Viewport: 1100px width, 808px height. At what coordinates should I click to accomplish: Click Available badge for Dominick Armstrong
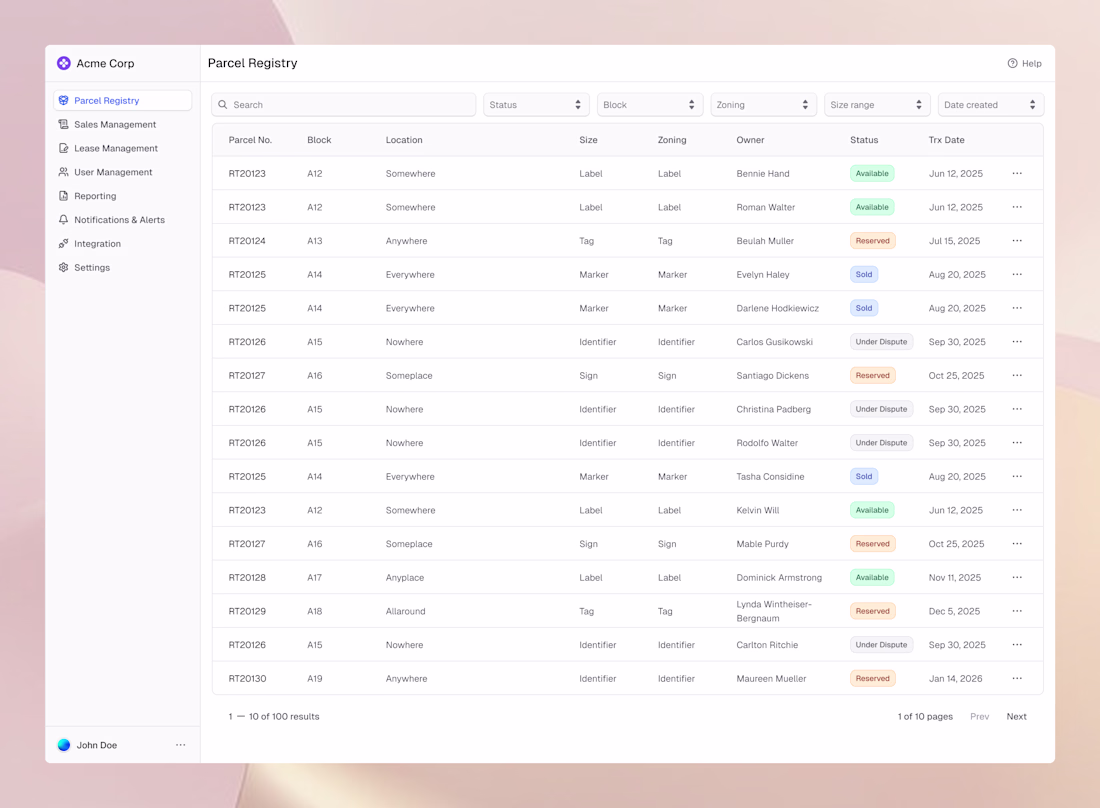tap(872, 577)
